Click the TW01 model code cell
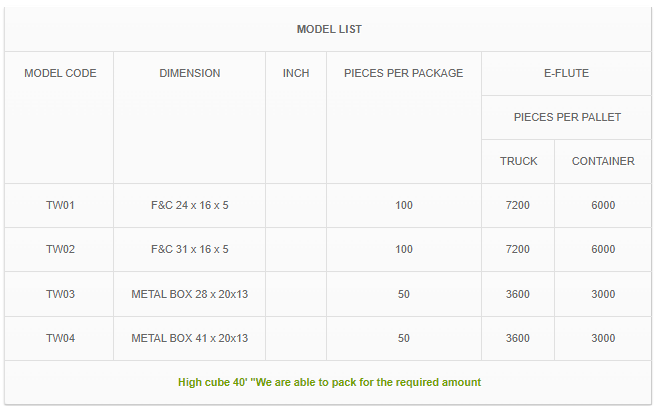 (60, 205)
